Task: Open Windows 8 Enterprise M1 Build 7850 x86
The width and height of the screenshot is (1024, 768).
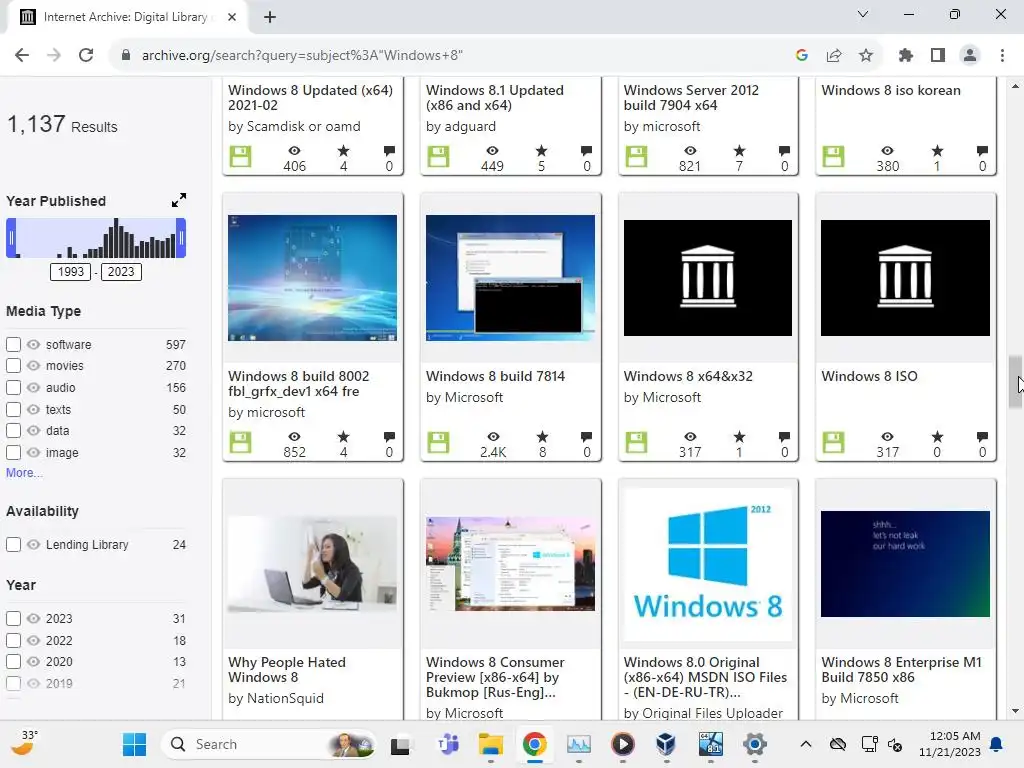Action: point(901,669)
